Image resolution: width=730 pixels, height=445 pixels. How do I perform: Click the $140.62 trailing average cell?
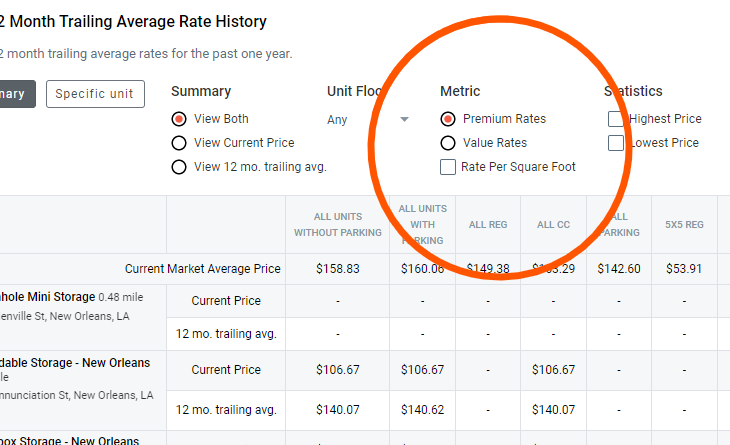pyautogui.click(x=422, y=409)
